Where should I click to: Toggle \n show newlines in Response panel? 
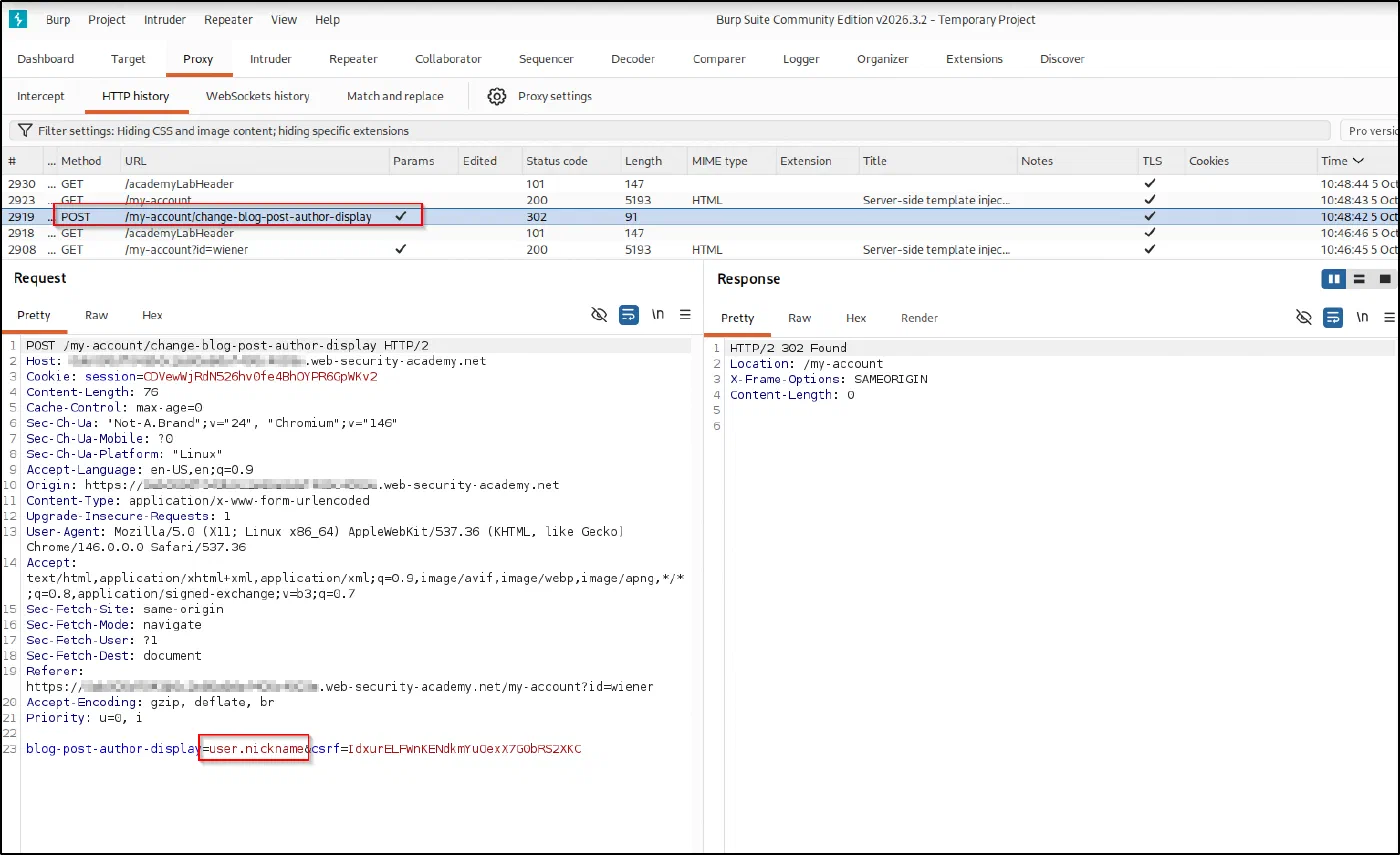point(1362,317)
